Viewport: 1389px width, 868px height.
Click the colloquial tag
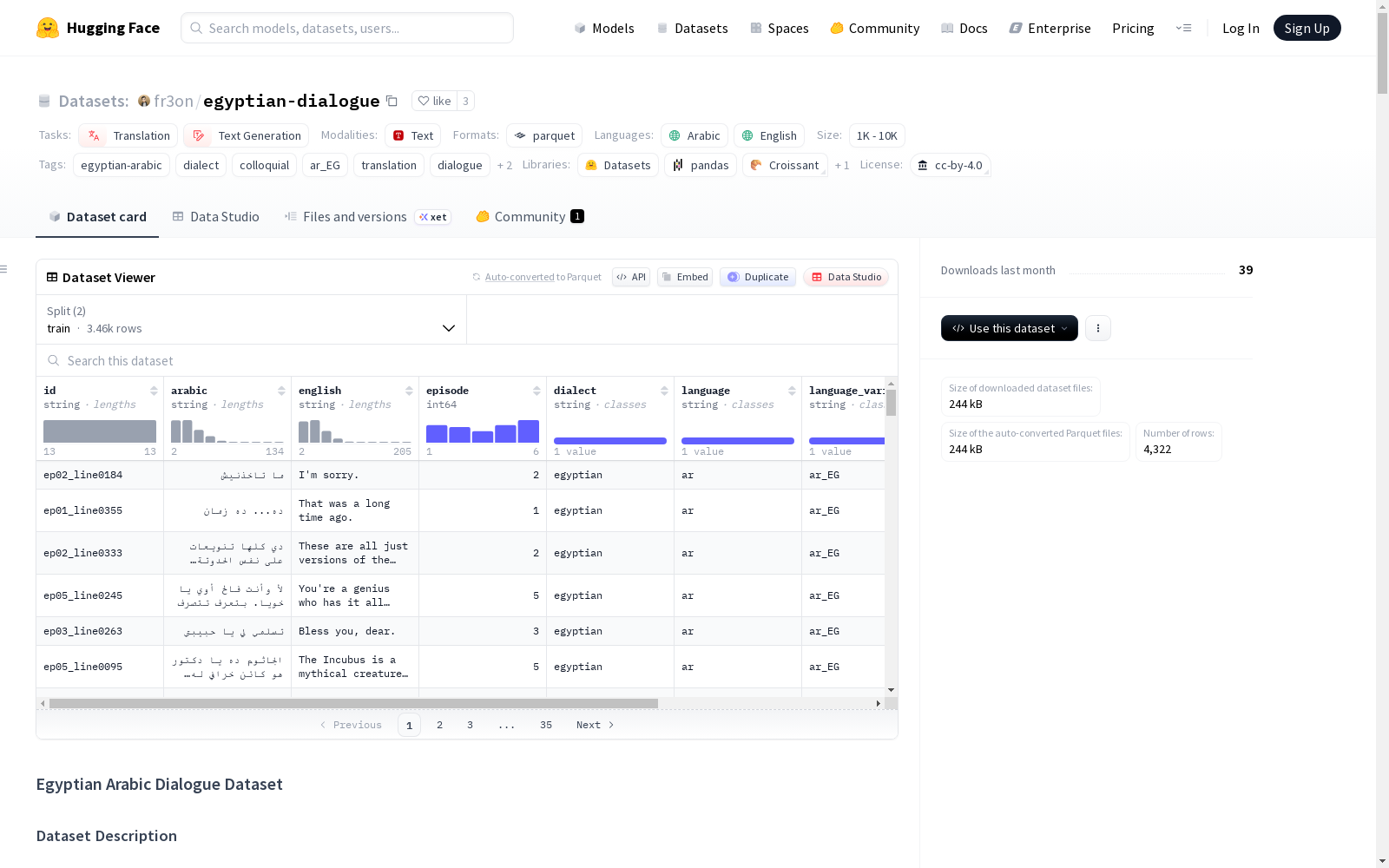click(x=264, y=165)
